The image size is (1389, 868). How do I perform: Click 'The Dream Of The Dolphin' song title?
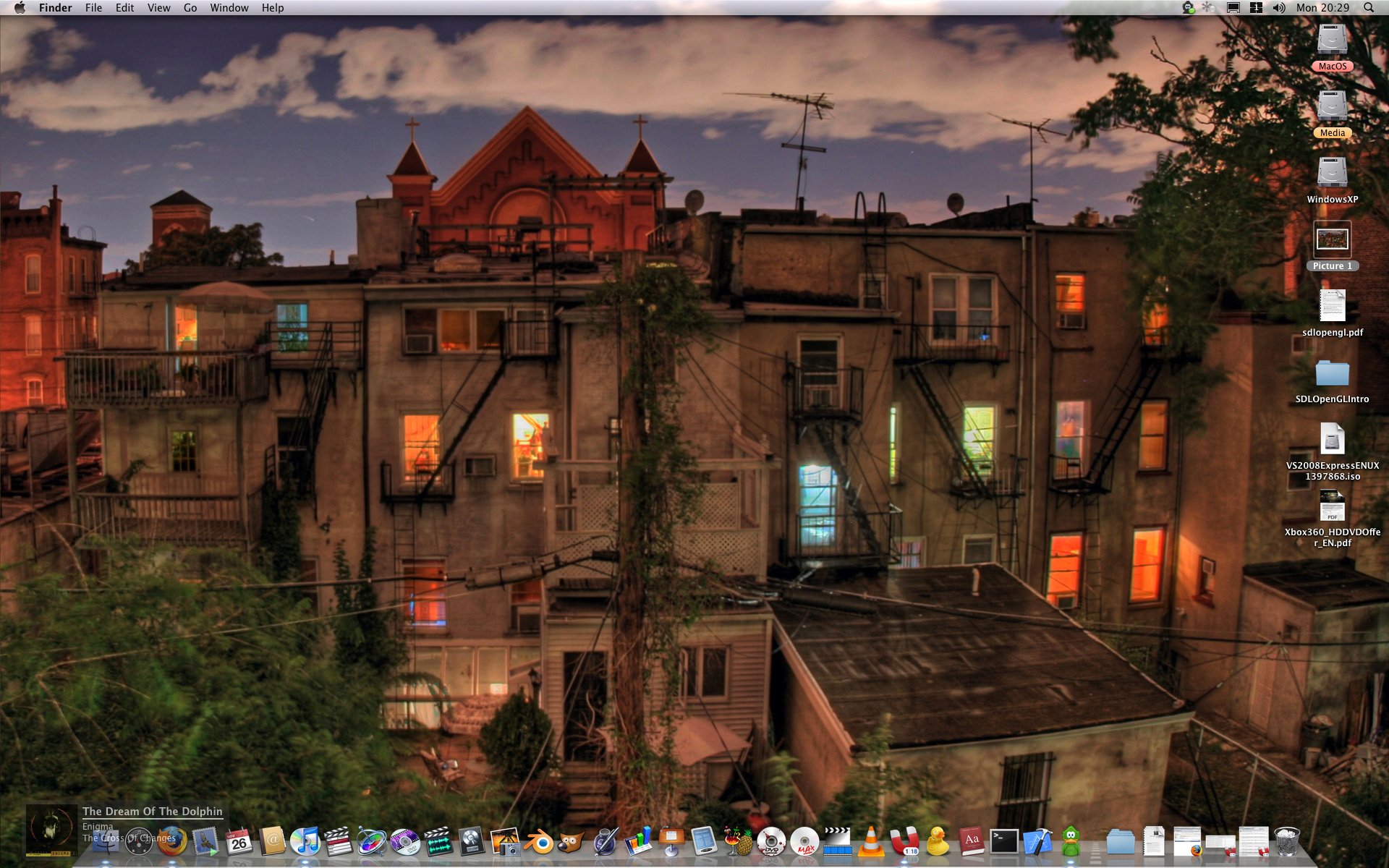(x=153, y=812)
